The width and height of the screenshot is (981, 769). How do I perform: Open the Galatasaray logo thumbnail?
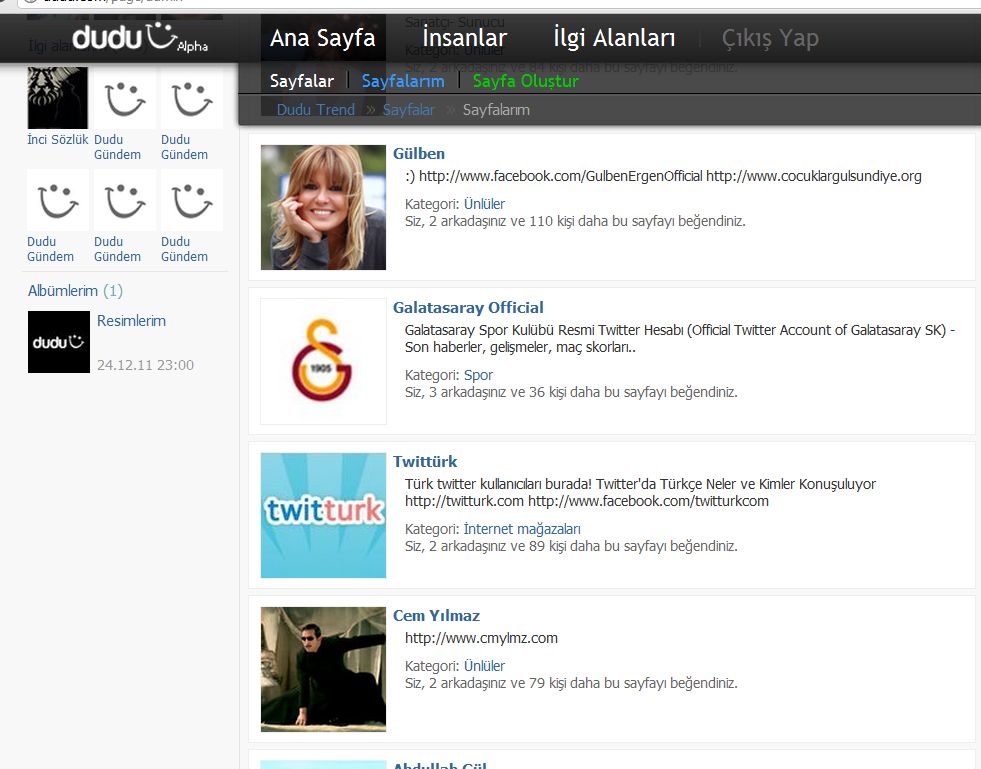pos(323,361)
